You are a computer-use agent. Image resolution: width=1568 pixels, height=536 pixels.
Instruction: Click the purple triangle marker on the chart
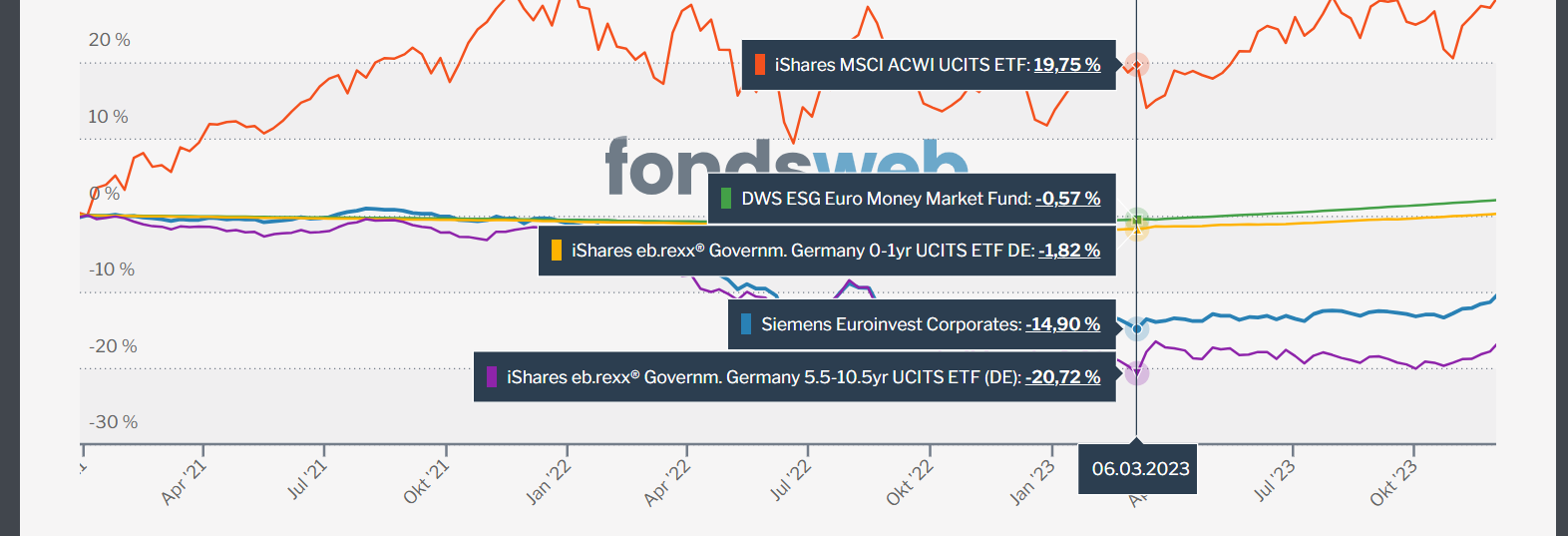tap(1136, 373)
